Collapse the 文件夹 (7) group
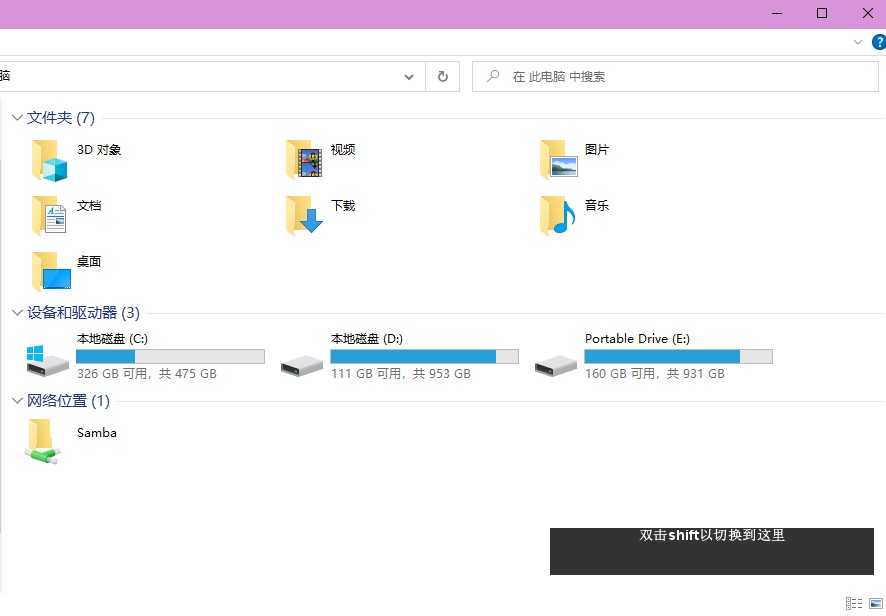The image size is (886, 616). click(17, 118)
